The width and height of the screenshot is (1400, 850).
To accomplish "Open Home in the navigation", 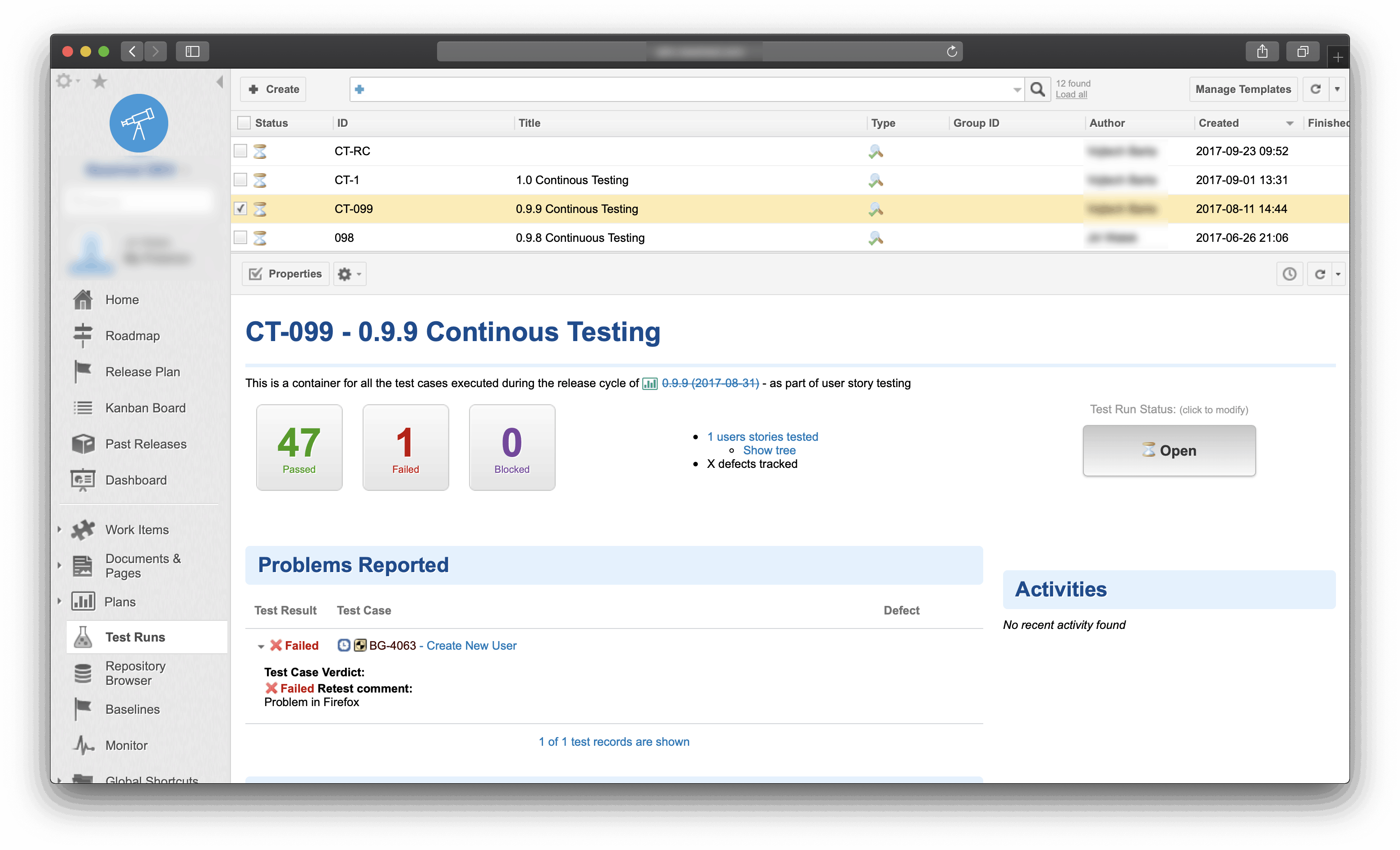I will pyautogui.click(x=122, y=300).
